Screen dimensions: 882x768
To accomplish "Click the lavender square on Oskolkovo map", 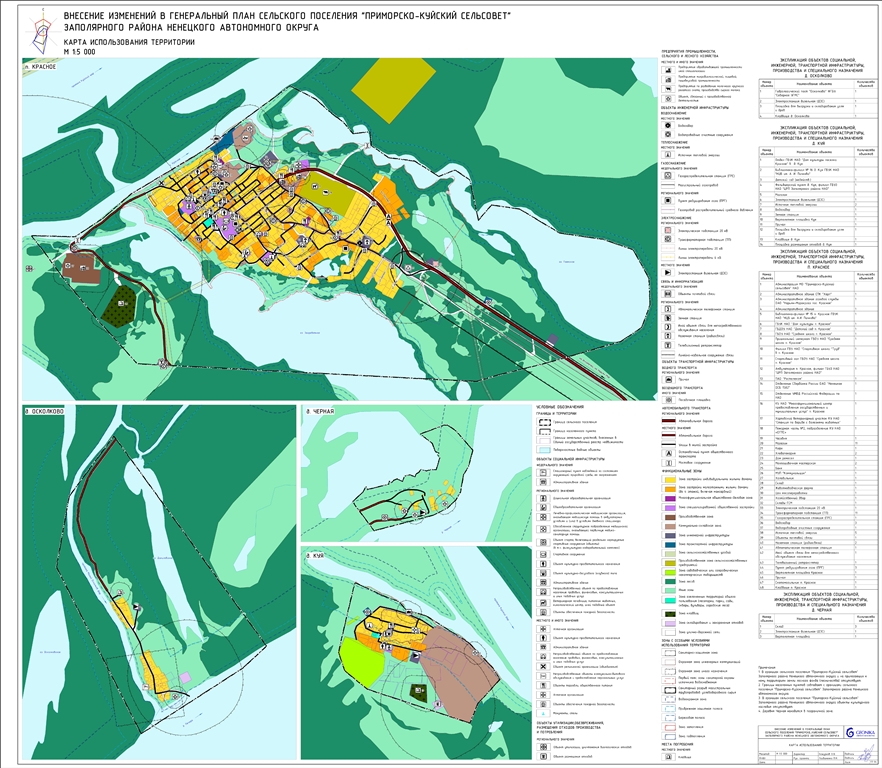I will click(x=185, y=677).
